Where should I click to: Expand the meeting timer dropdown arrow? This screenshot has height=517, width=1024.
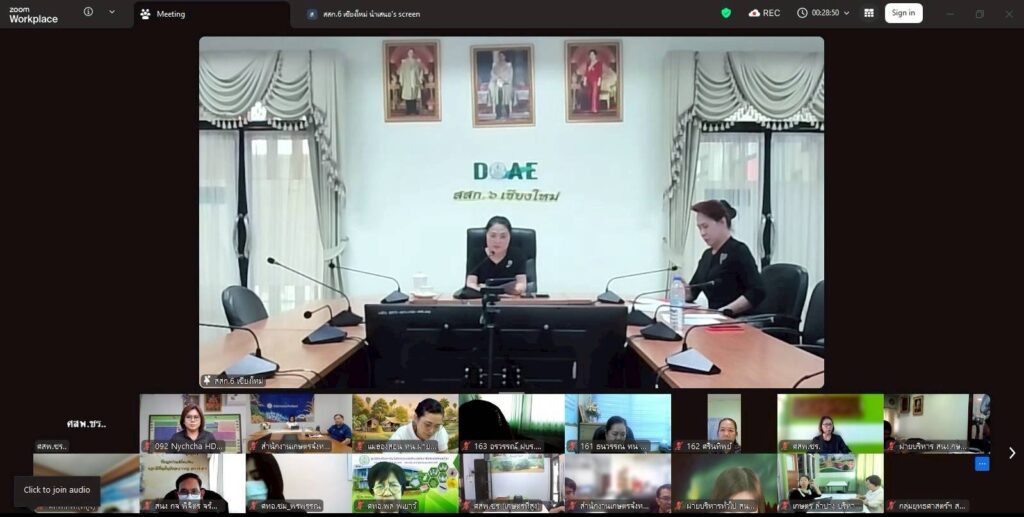point(847,13)
